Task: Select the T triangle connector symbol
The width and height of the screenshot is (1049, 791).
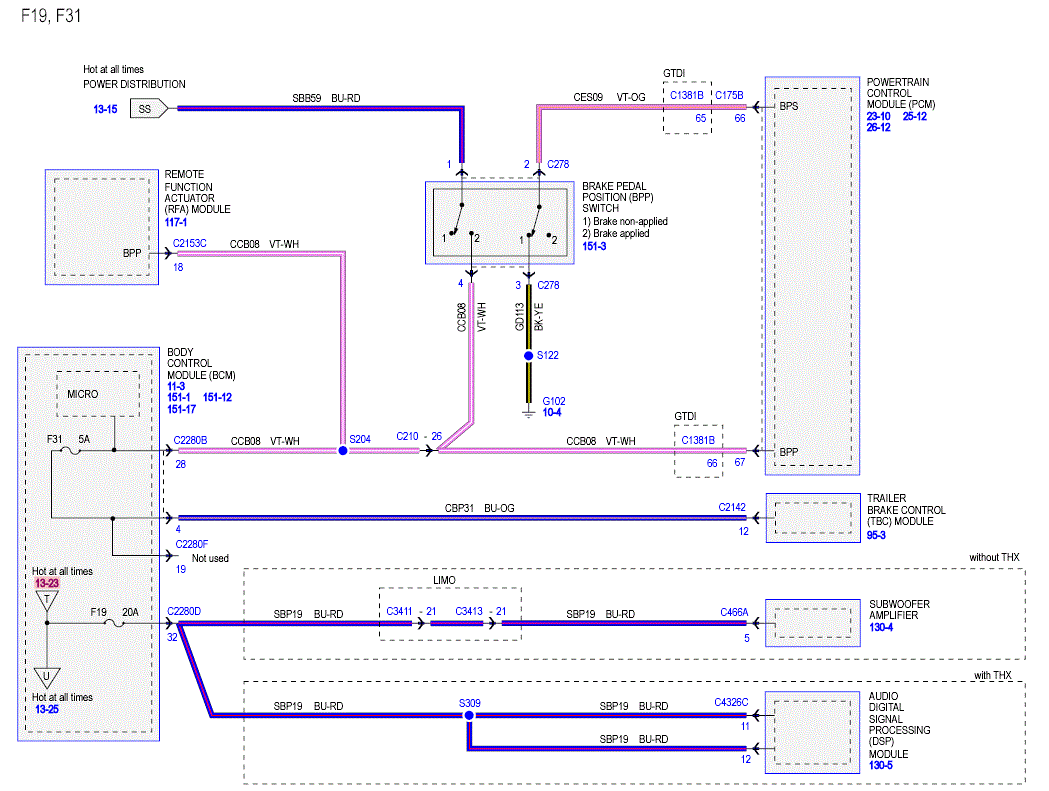Action: pos(47,601)
